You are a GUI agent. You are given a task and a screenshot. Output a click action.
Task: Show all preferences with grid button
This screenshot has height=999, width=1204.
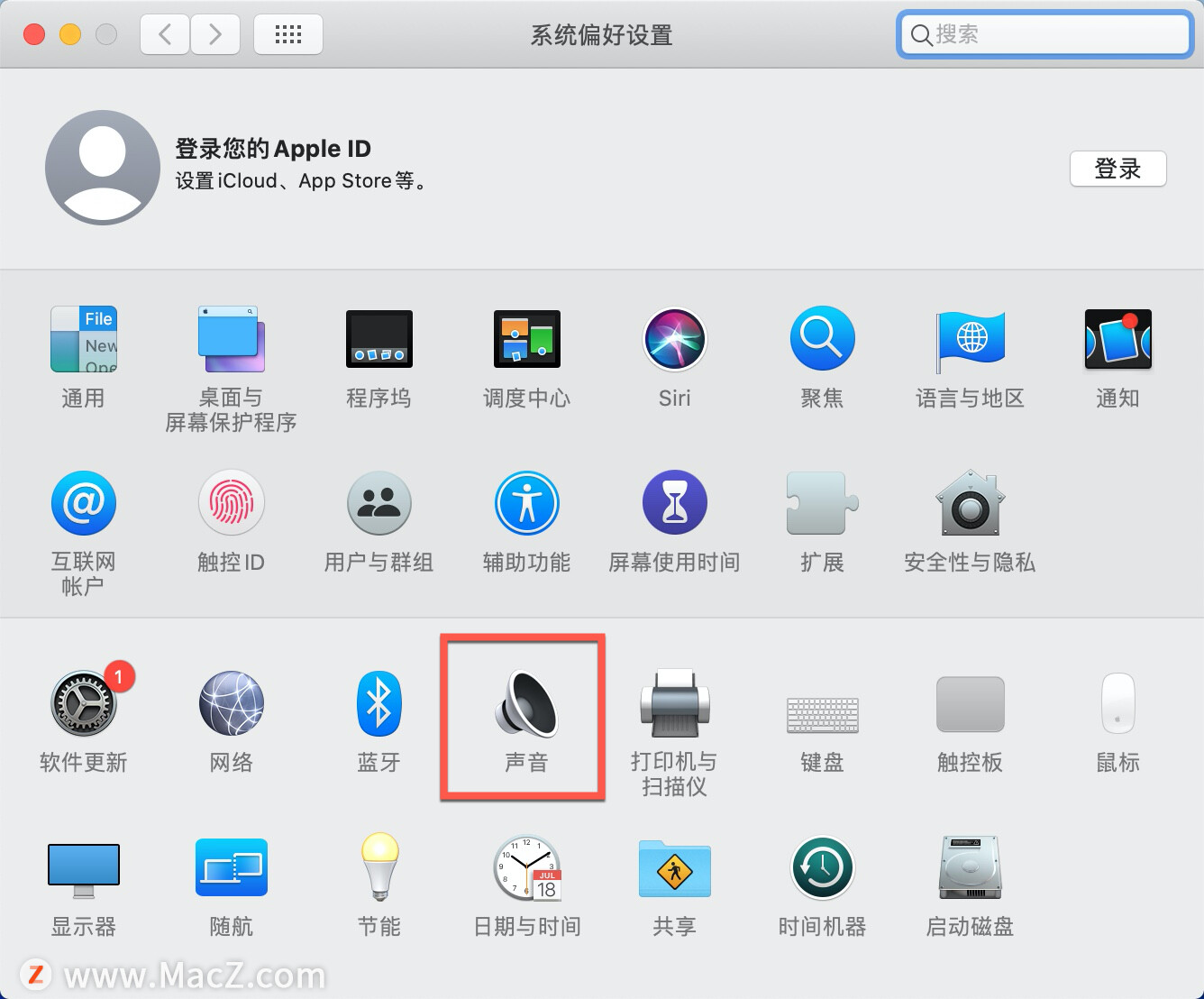tap(288, 35)
